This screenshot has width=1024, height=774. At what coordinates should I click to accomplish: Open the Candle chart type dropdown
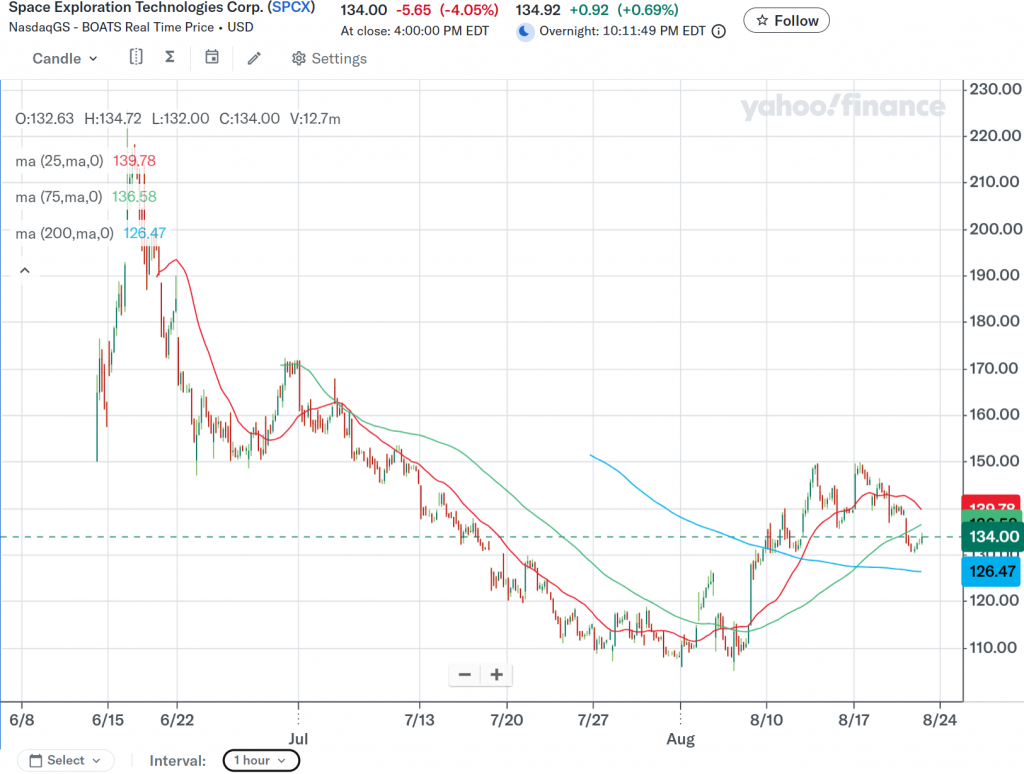point(65,59)
